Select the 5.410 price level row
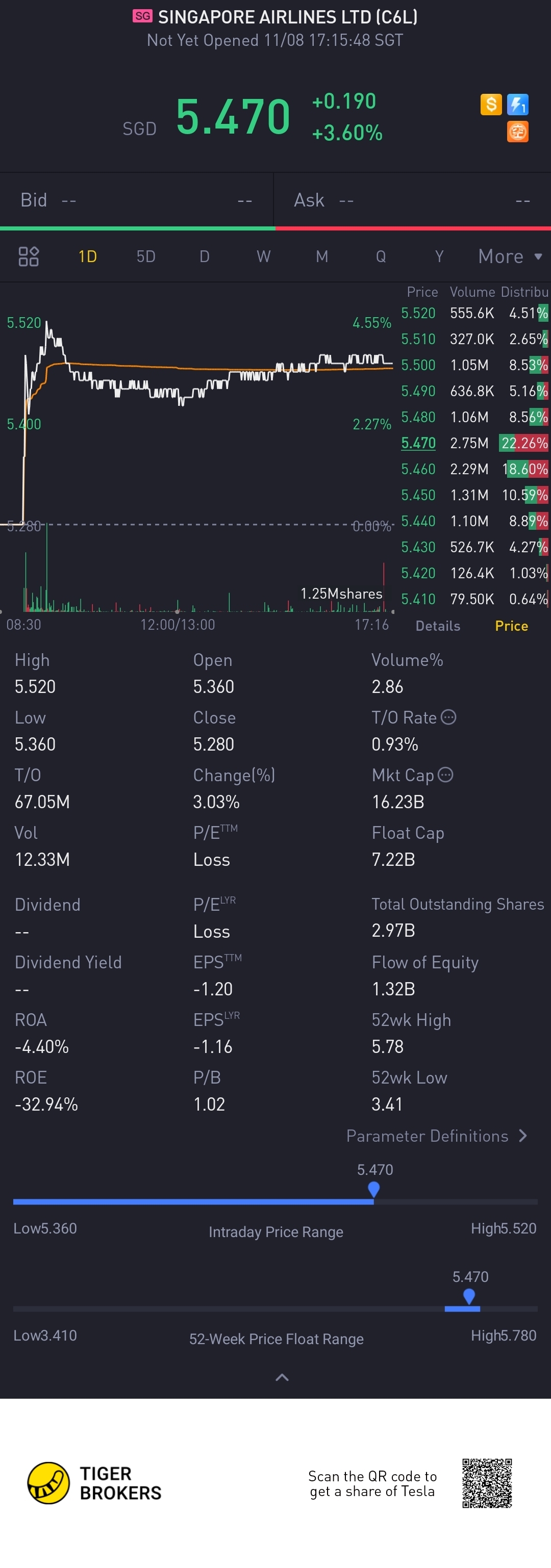Screen dimensions: 551x1568 pyautogui.click(x=474, y=599)
